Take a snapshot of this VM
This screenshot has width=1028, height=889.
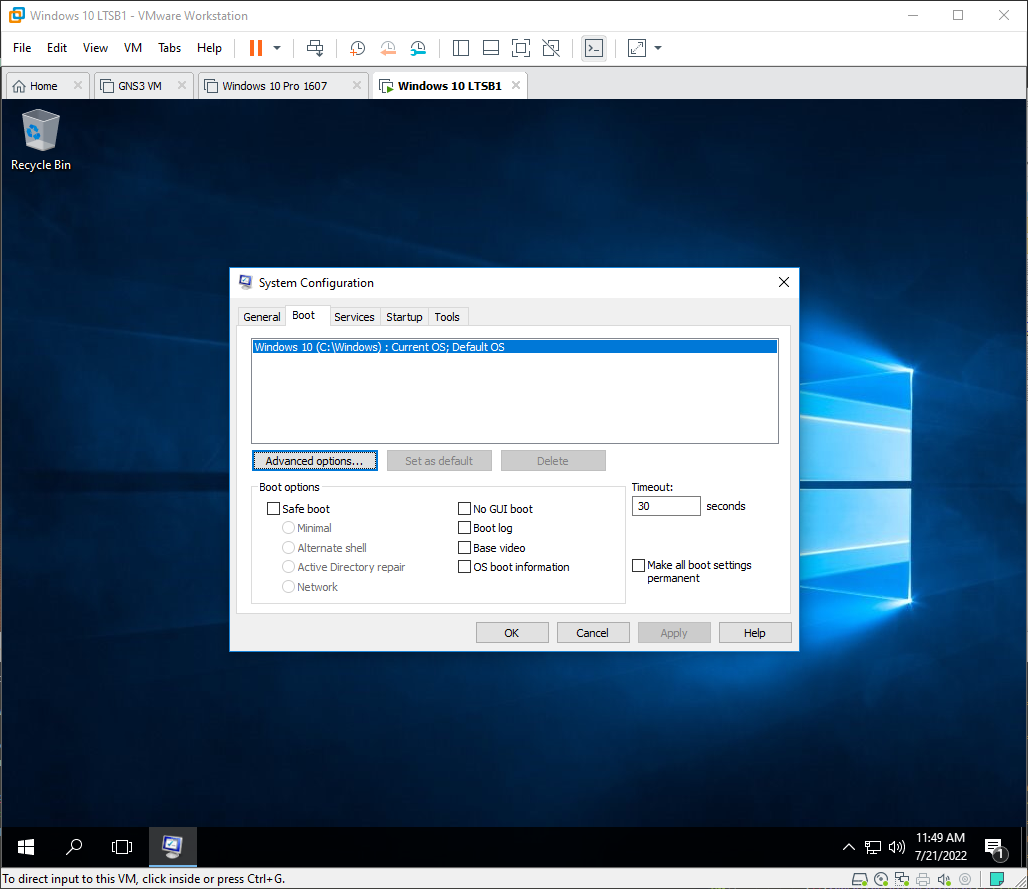pos(357,48)
